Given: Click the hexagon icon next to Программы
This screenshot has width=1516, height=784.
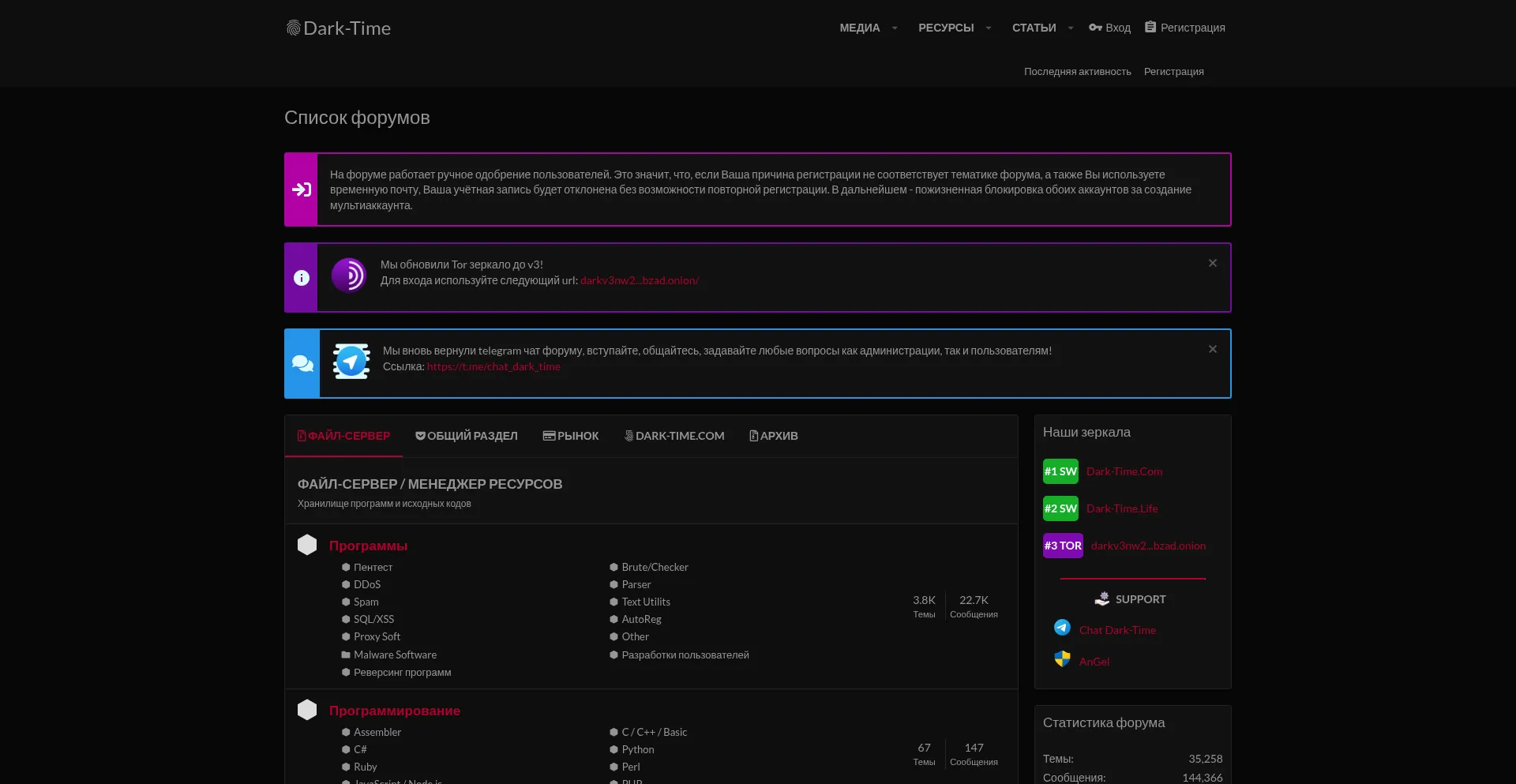Looking at the screenshot, I should click(307, 545).
